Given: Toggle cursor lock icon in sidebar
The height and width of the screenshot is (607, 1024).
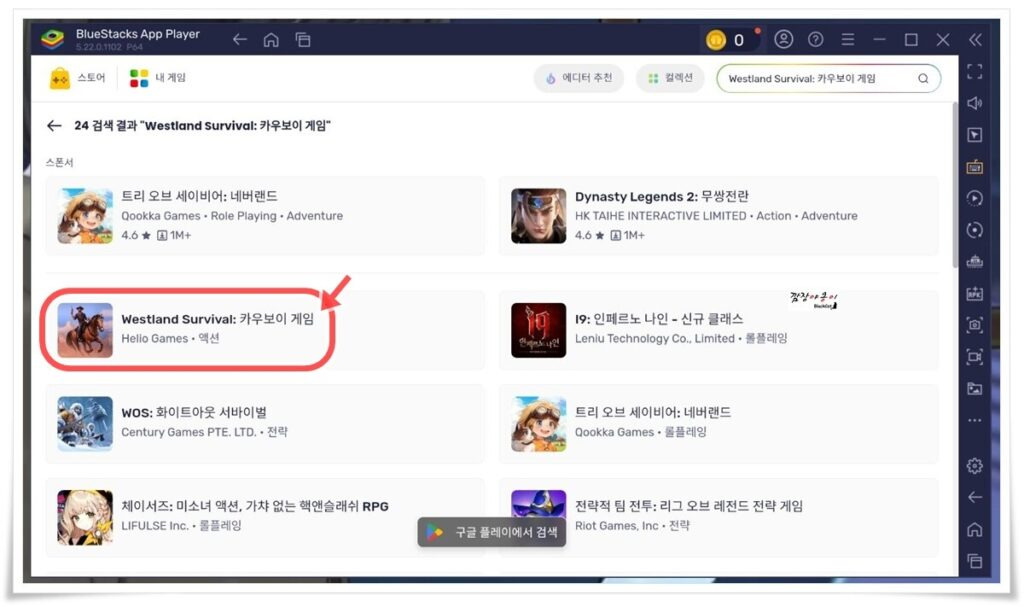Looking at the screenshot, I should (x=974, y=135).
